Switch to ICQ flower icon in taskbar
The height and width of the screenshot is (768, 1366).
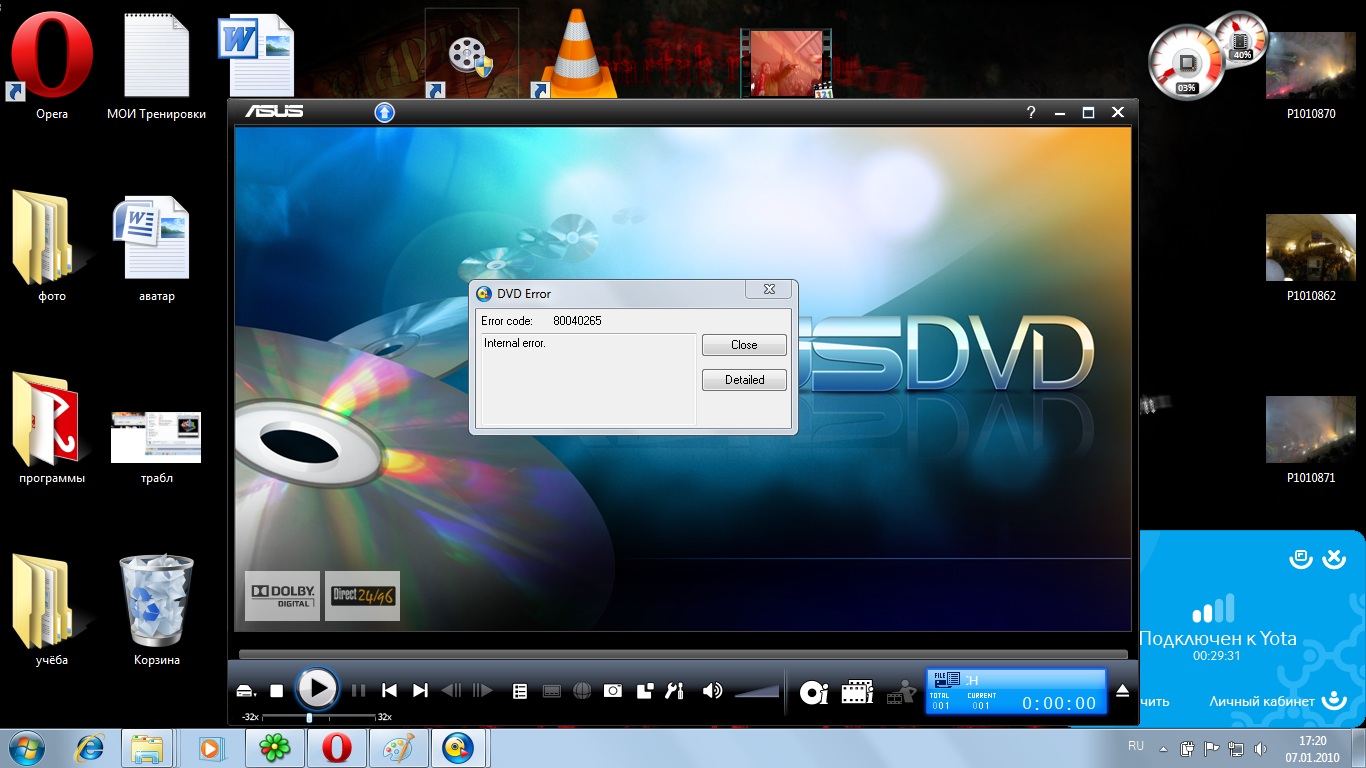pos(275,748)
